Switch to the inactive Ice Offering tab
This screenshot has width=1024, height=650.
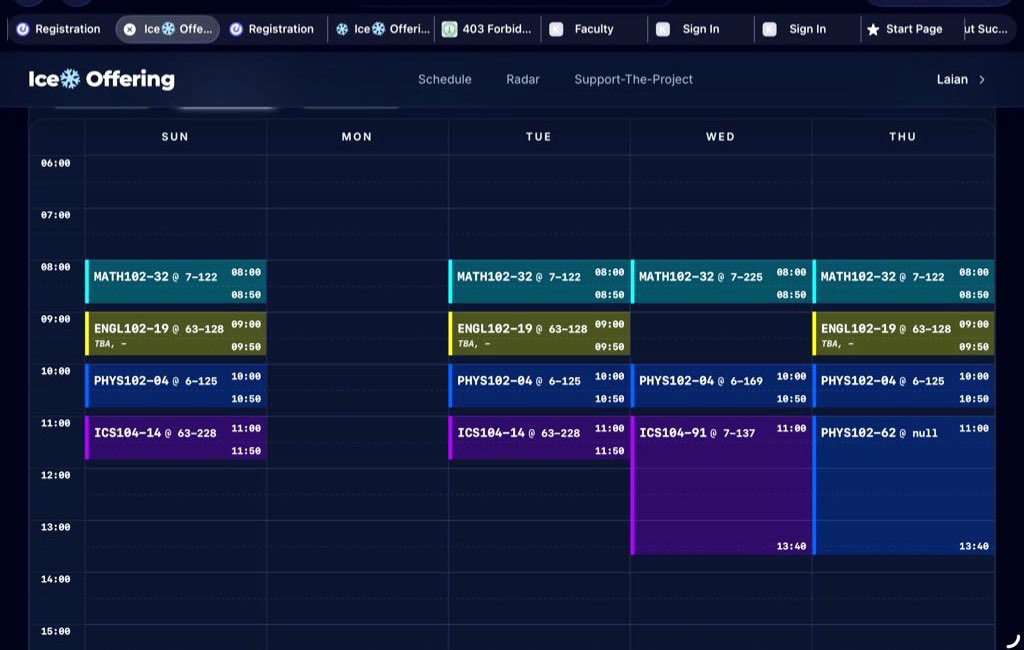(382, 29)
